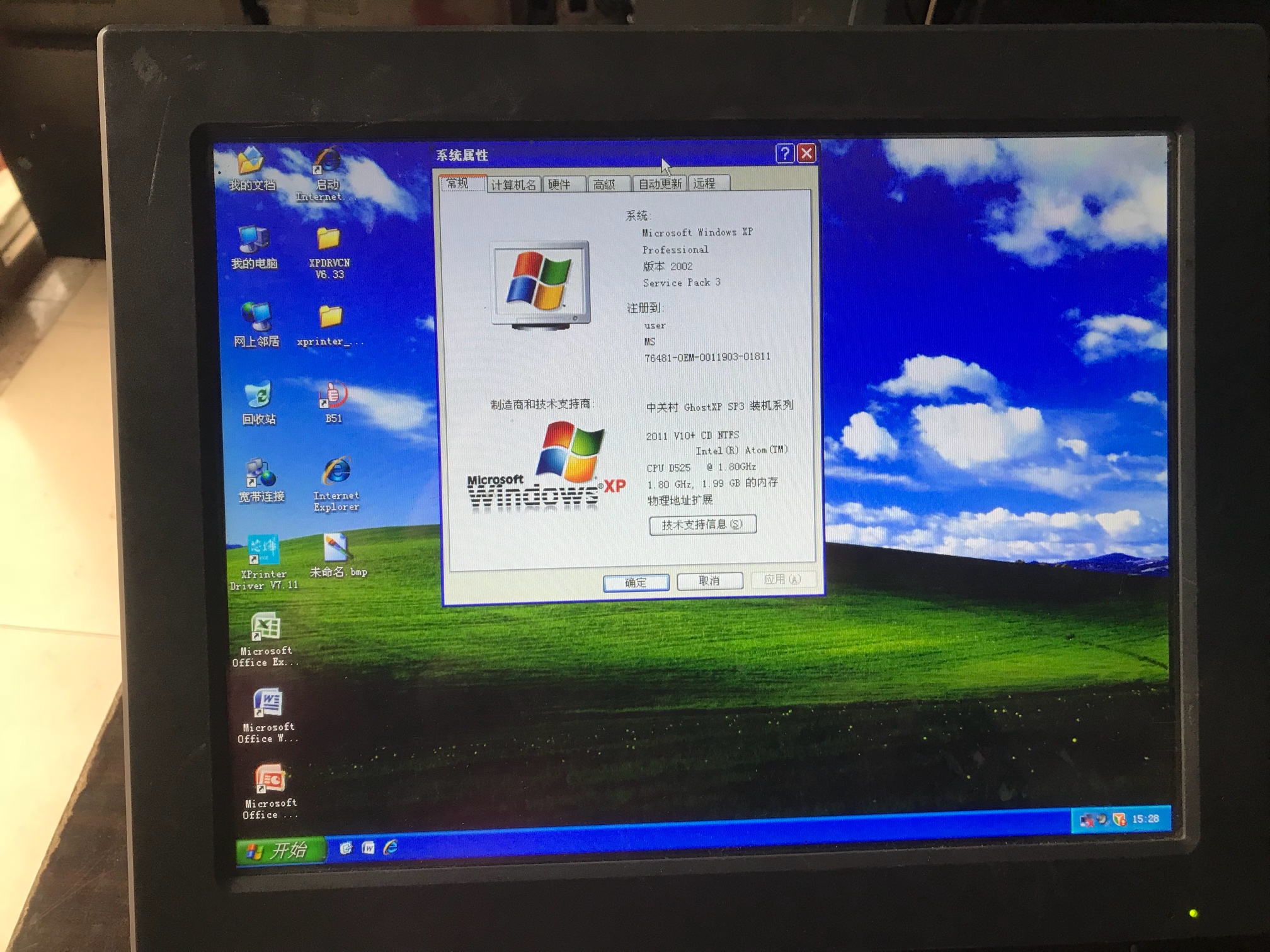This screenshot has width=1270, height=952.
Task: Confirm with the 确定 button
Action: tap(636, 582)
